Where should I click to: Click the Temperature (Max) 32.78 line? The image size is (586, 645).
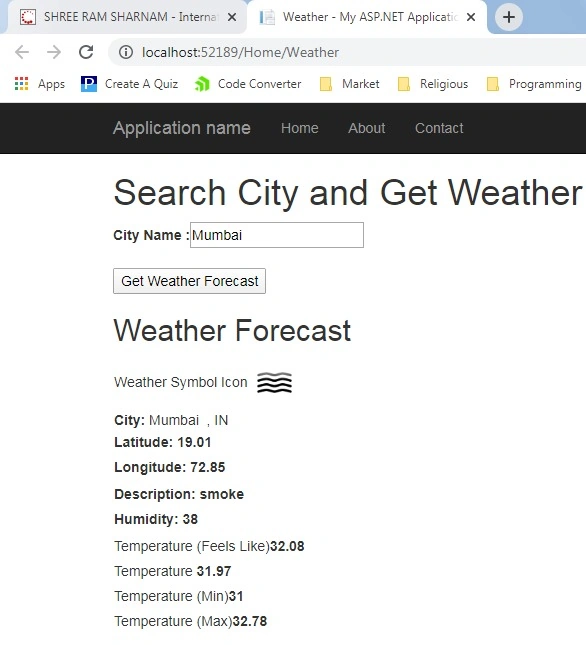pos(191,621)
